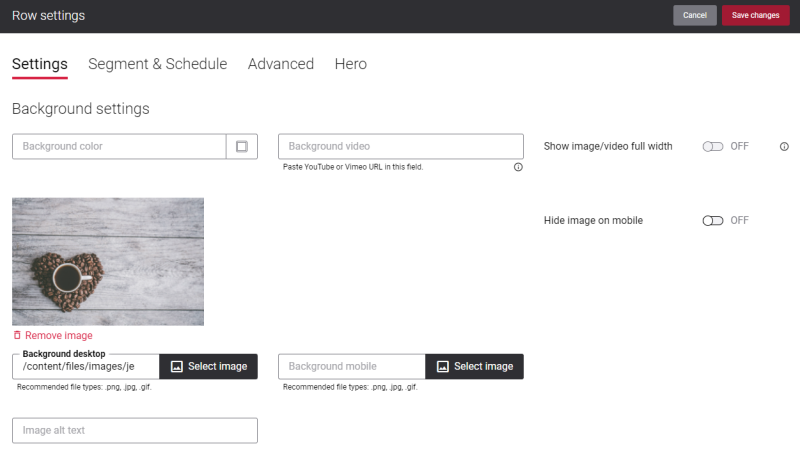Switch to the Settings tab
The image size is (800, 451).
point(40,64)
